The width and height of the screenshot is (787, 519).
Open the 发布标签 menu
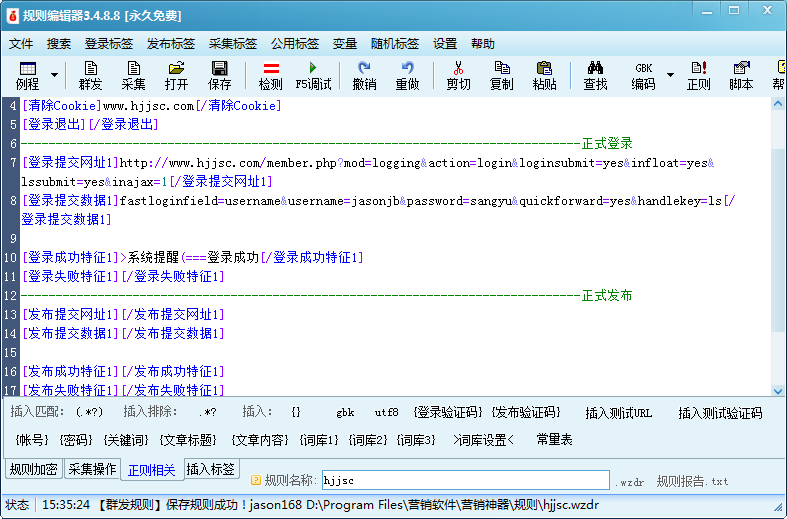pos(171,44)
